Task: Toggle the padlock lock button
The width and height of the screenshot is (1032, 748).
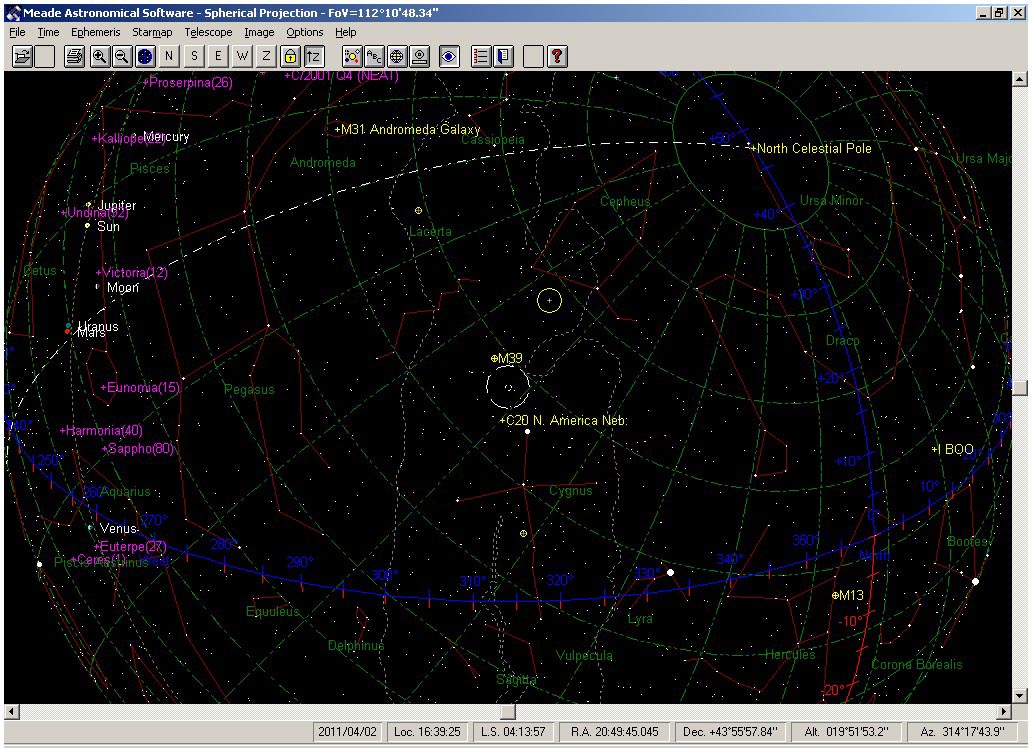Action: coord(290,56)
